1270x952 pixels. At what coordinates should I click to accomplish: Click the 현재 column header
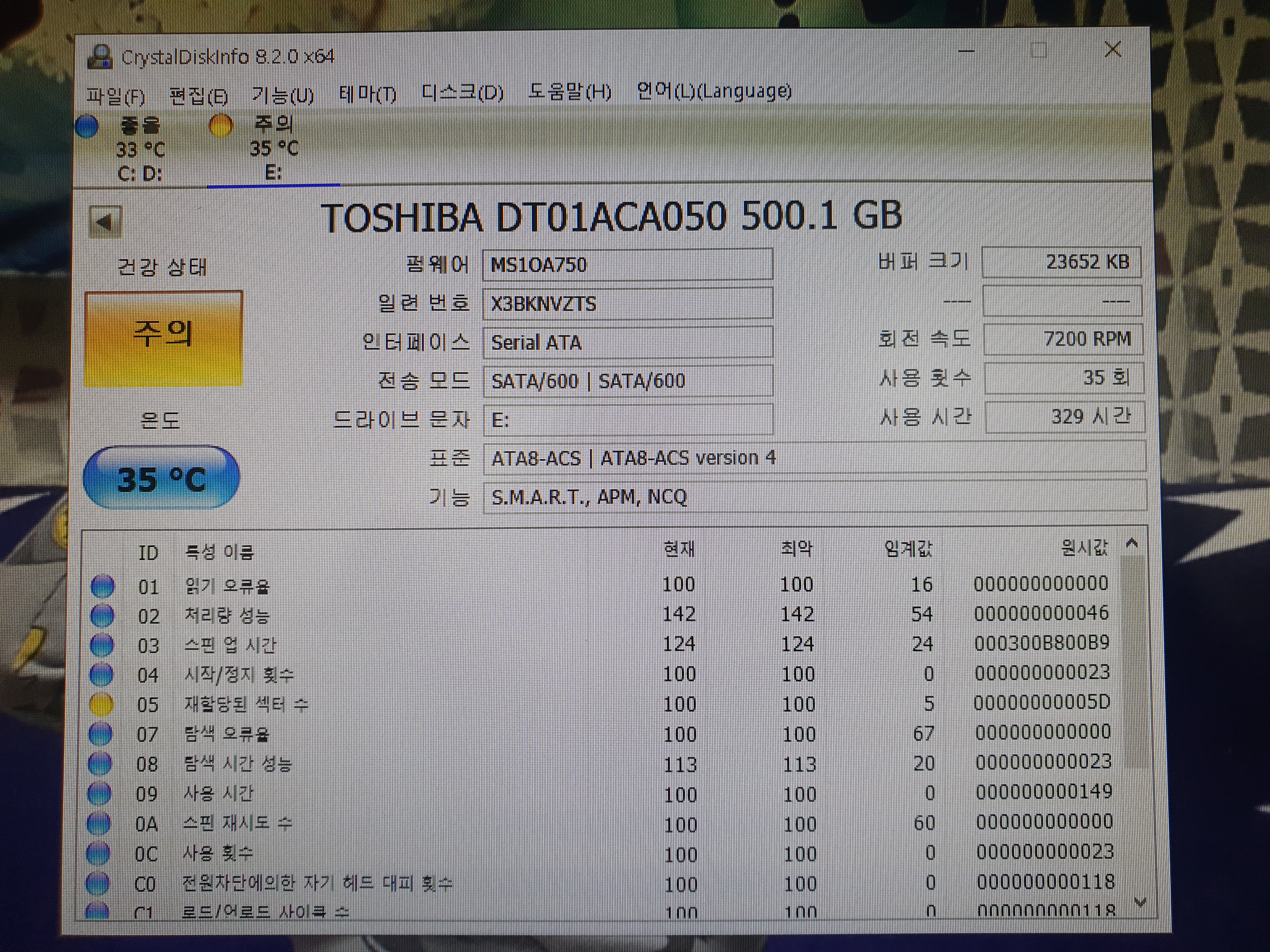coord(679,550)
